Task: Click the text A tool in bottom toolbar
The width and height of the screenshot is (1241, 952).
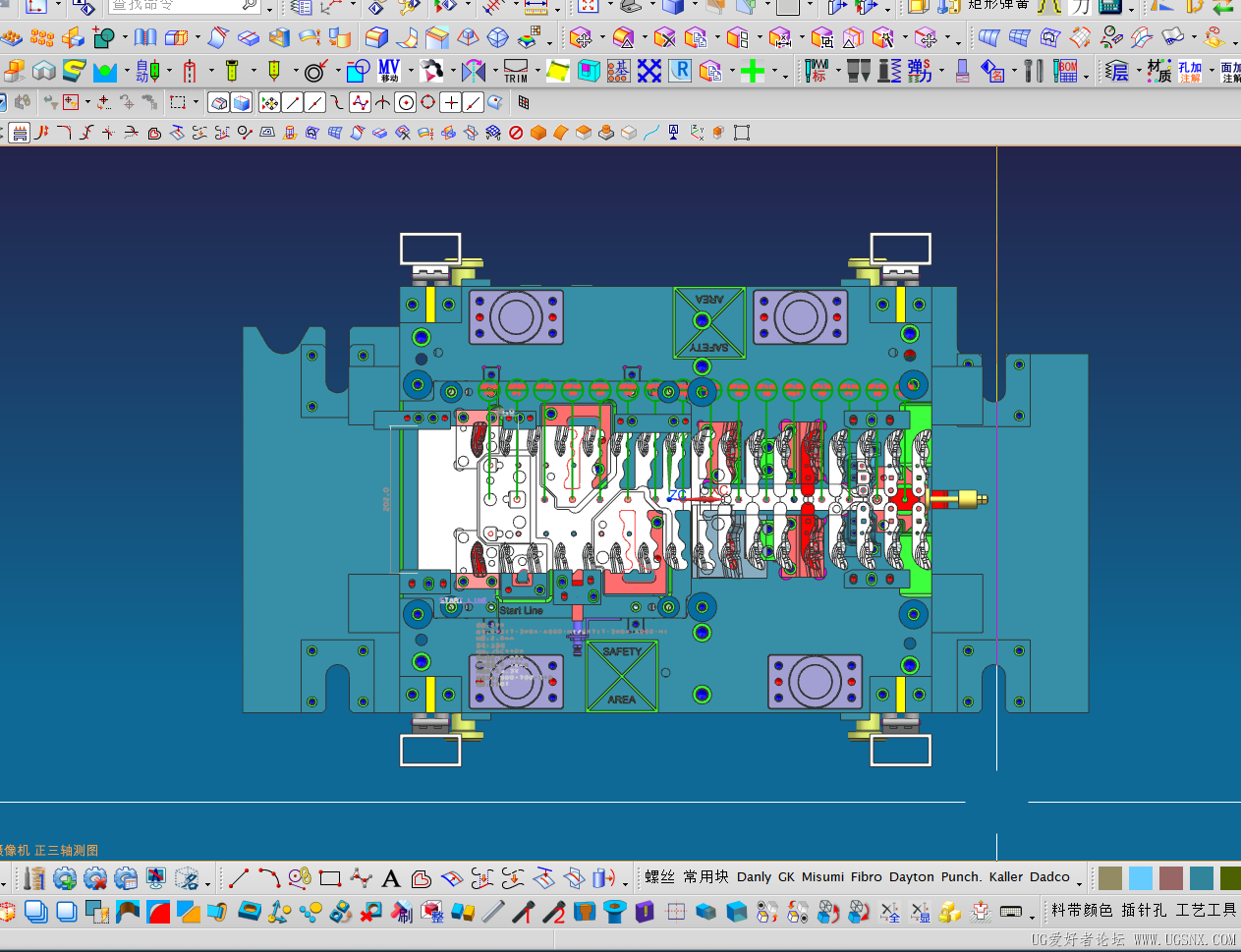Action: [x=391, y=878]
